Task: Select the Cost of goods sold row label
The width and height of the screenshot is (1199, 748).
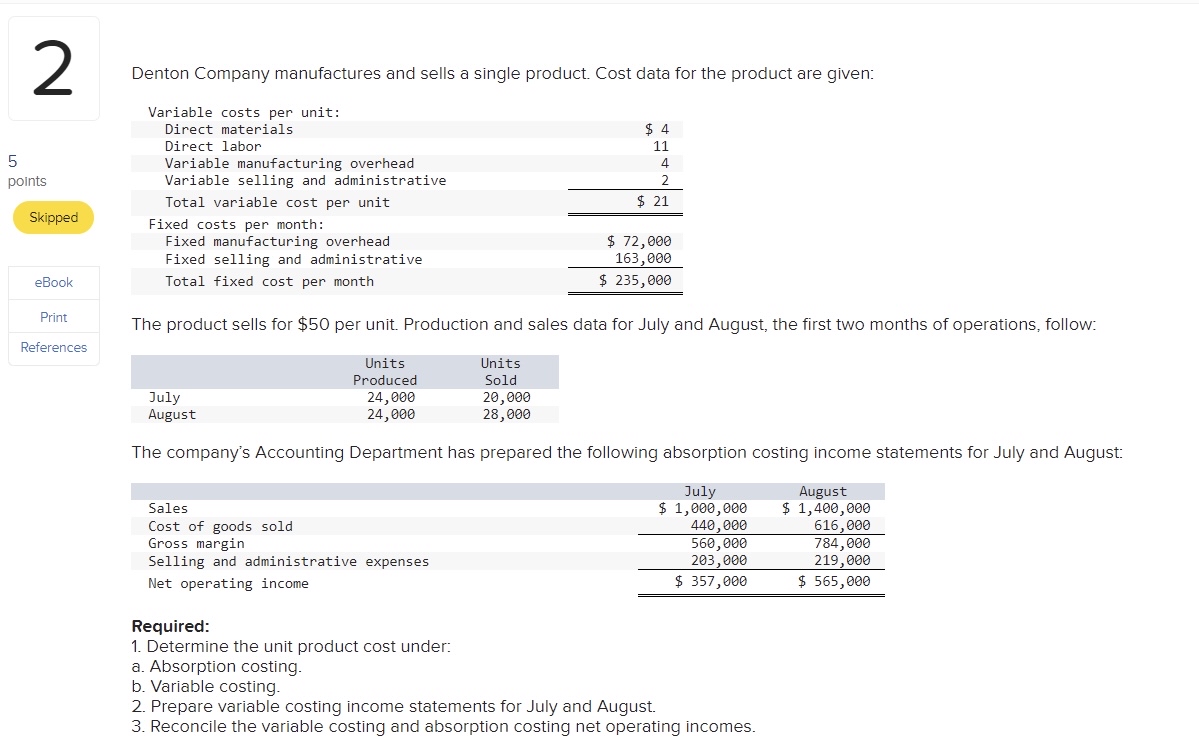Action: [220, 526]
